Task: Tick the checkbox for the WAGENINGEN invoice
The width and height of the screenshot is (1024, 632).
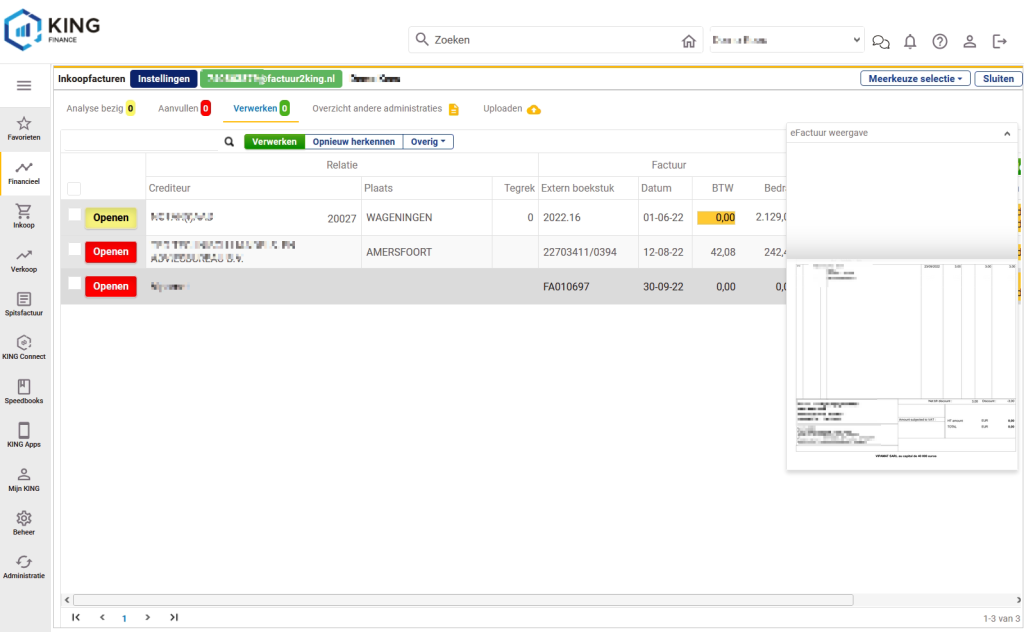Action: pos(75,215)
